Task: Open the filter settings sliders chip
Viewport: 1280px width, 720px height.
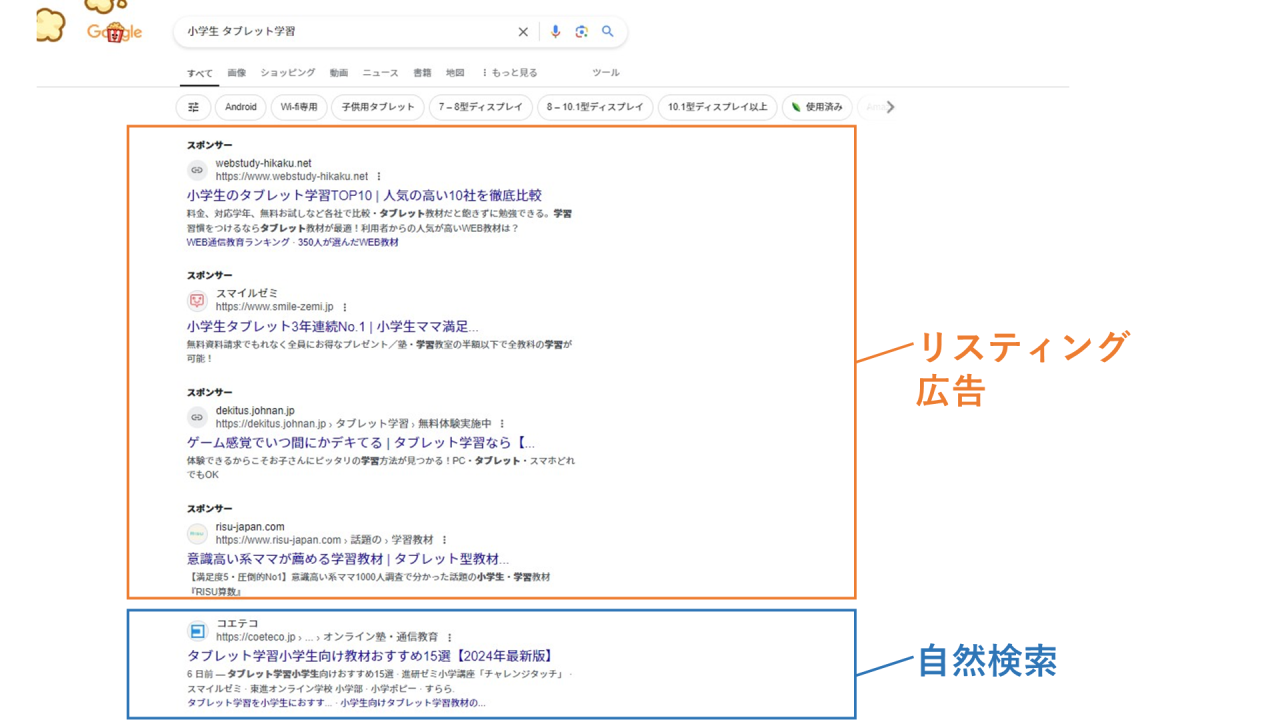Action: coord(194,107)
